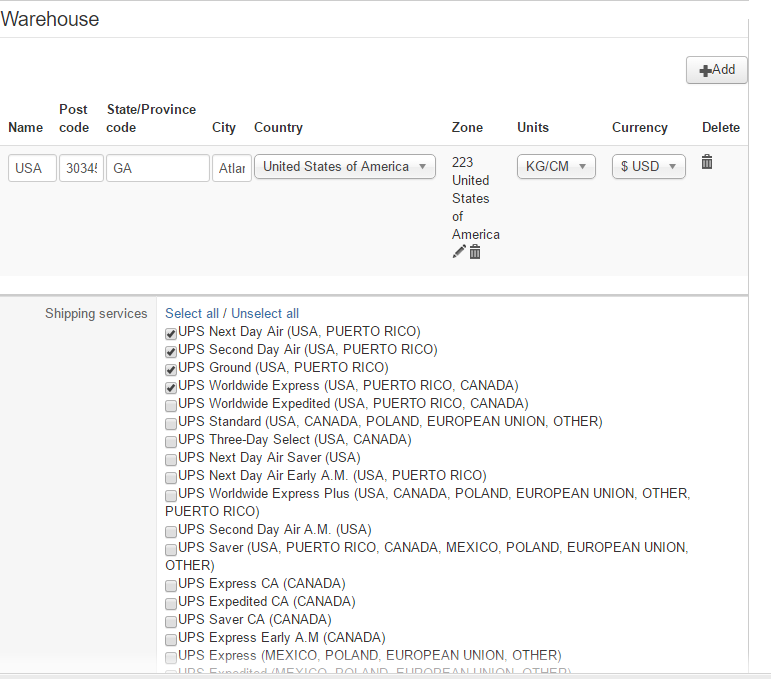Open the KG/CM units dropdown

click(x=556, y=167)
